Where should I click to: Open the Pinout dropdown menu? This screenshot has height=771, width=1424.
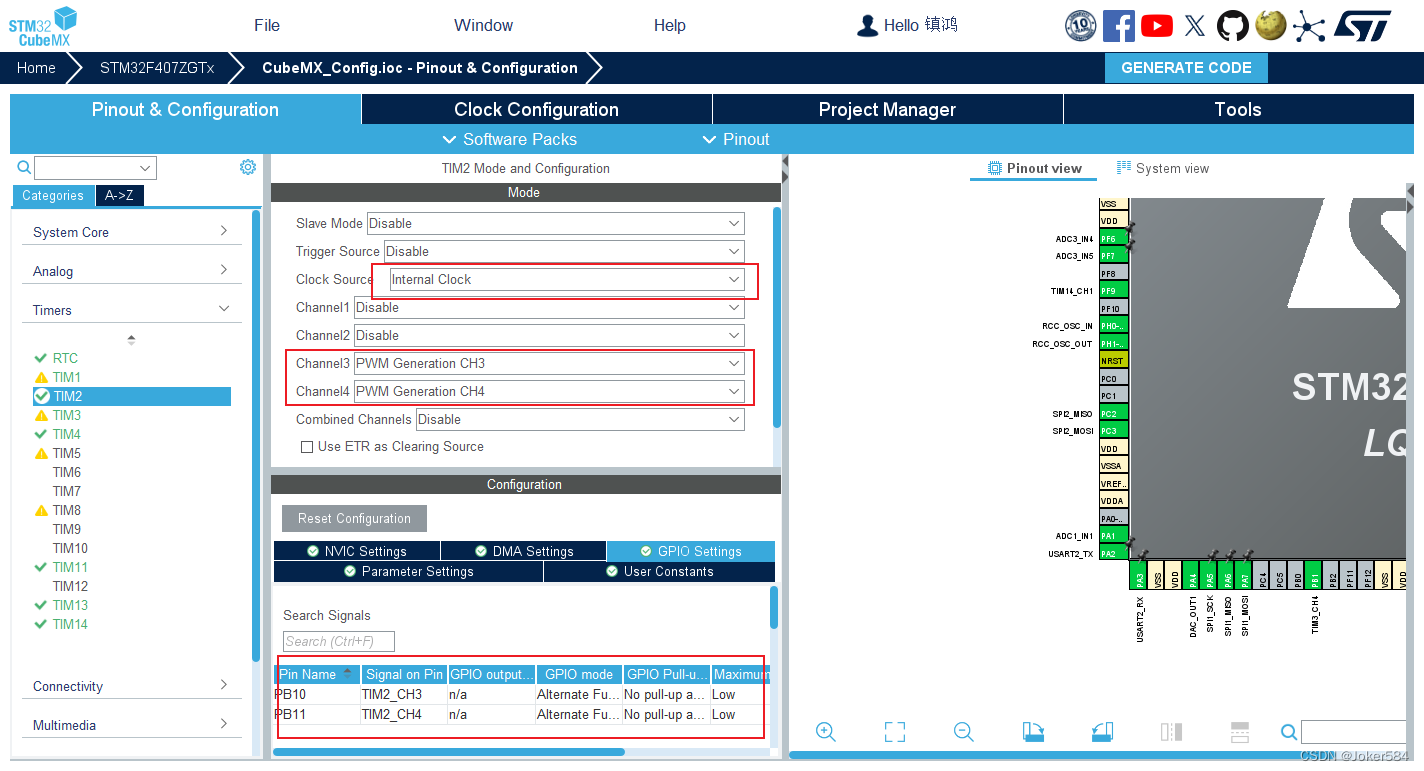pos(736,139)
